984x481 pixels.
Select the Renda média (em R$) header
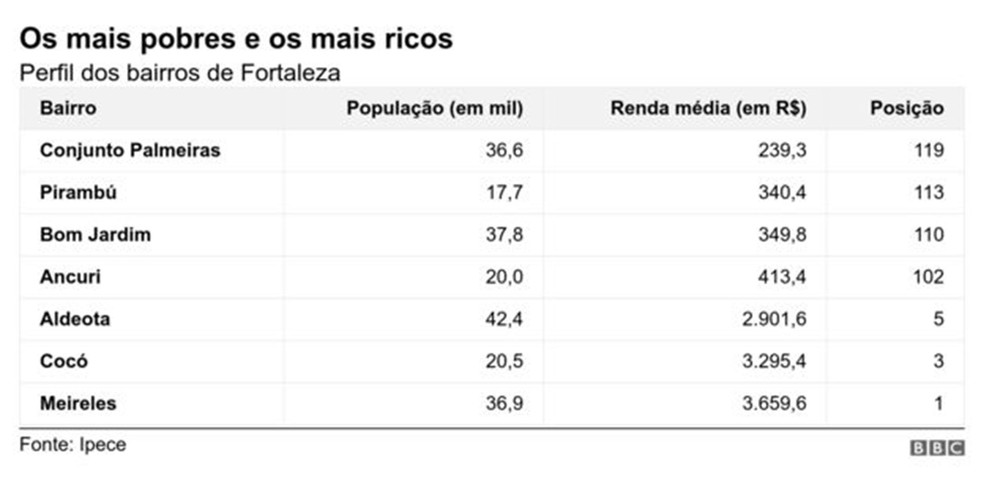[x=708, y=109]
